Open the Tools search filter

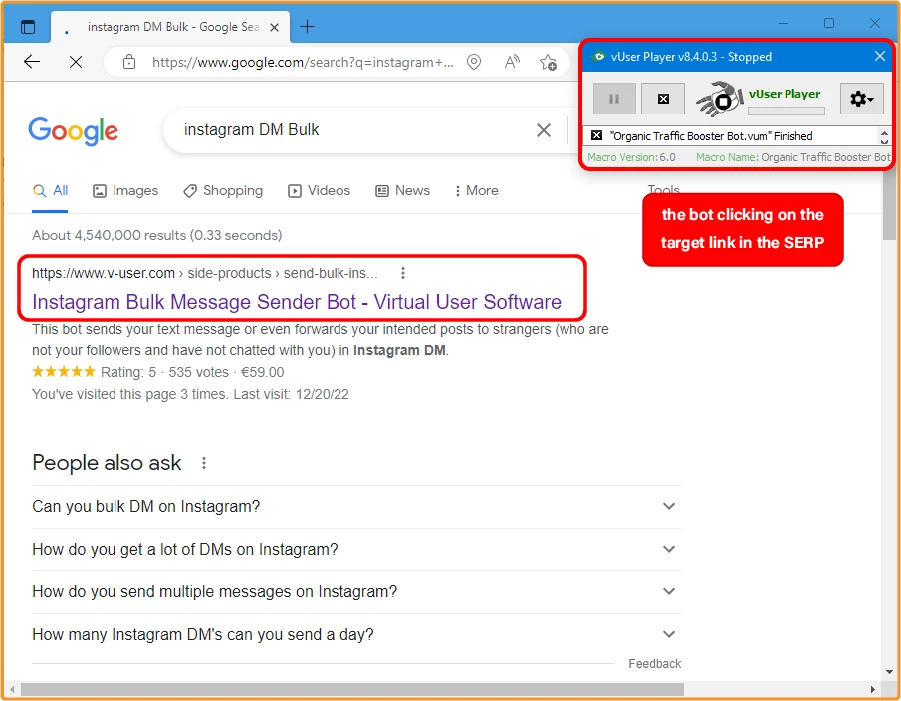point(664,189)
